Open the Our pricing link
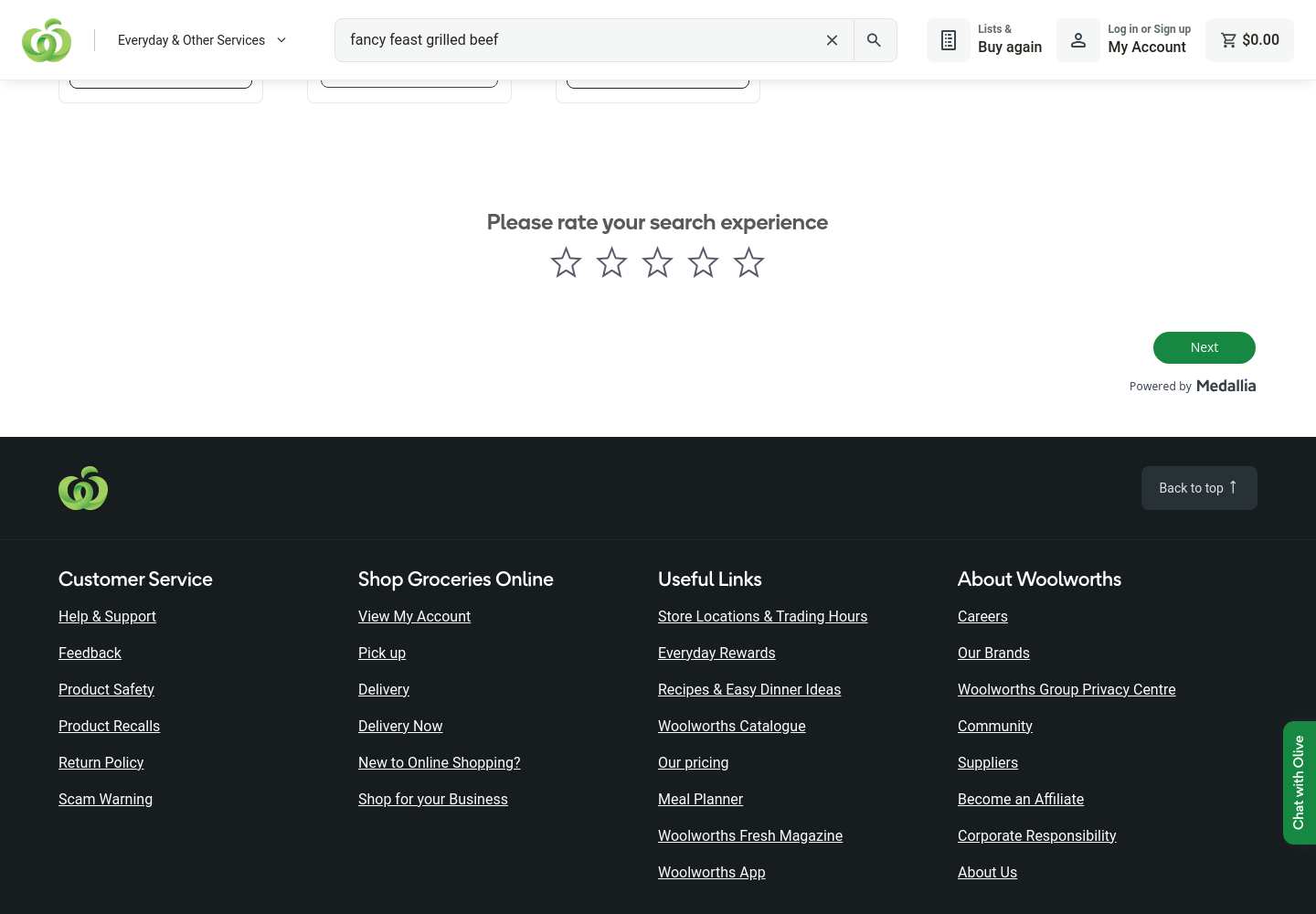 (693, 762)
